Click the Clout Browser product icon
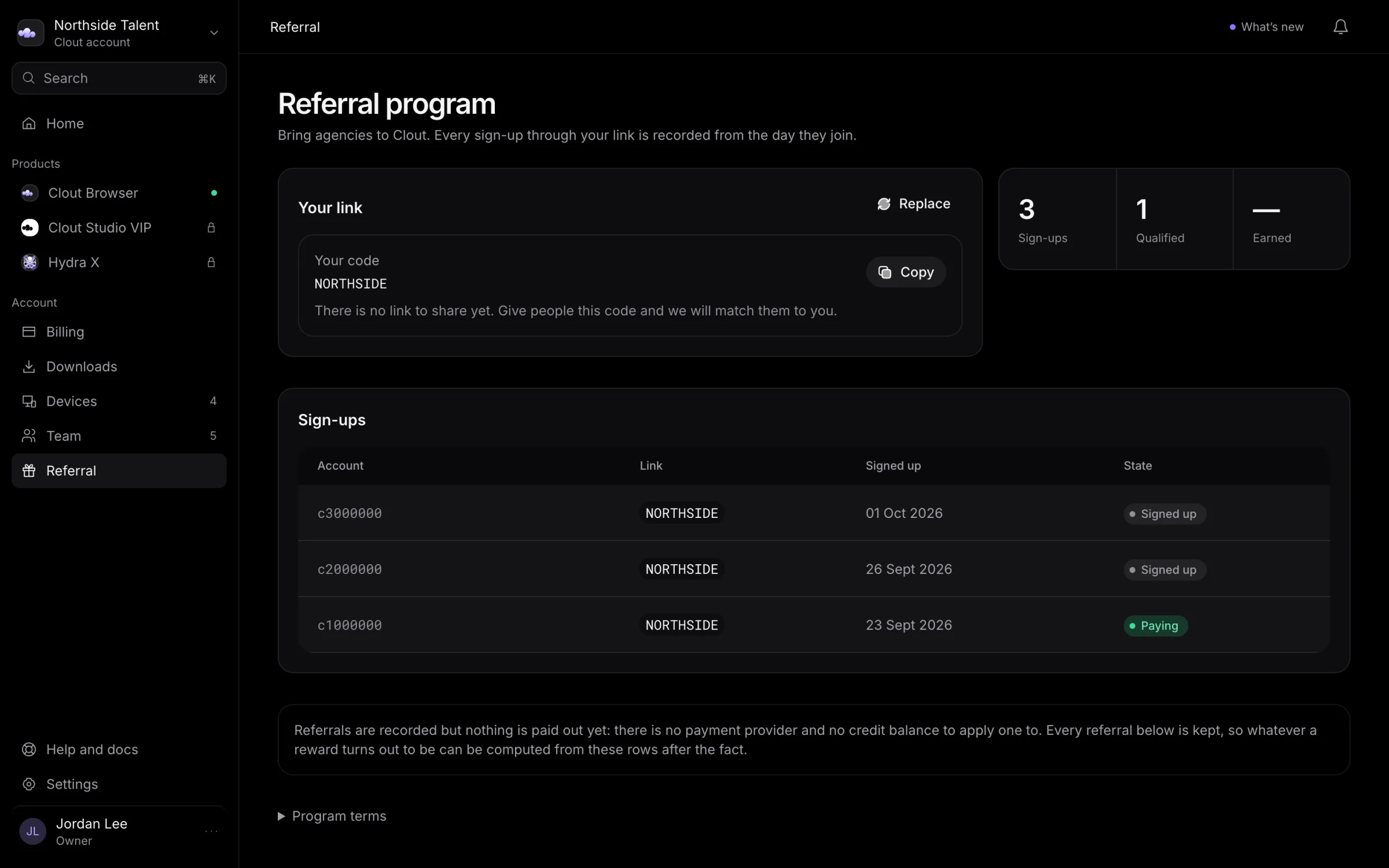 pos(30,193)
